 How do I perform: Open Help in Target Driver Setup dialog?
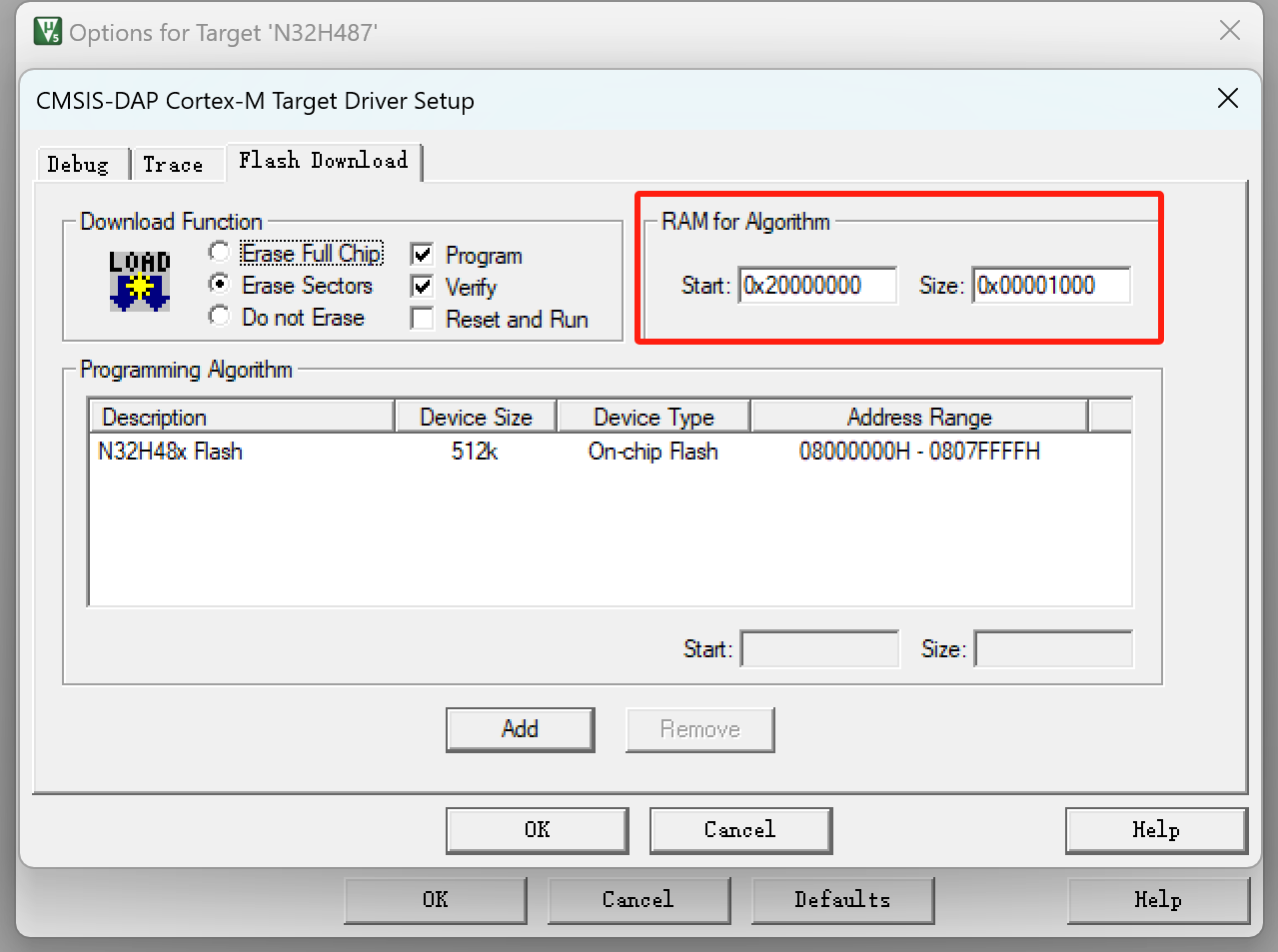pyautogui.click(x=1156, y=830)
